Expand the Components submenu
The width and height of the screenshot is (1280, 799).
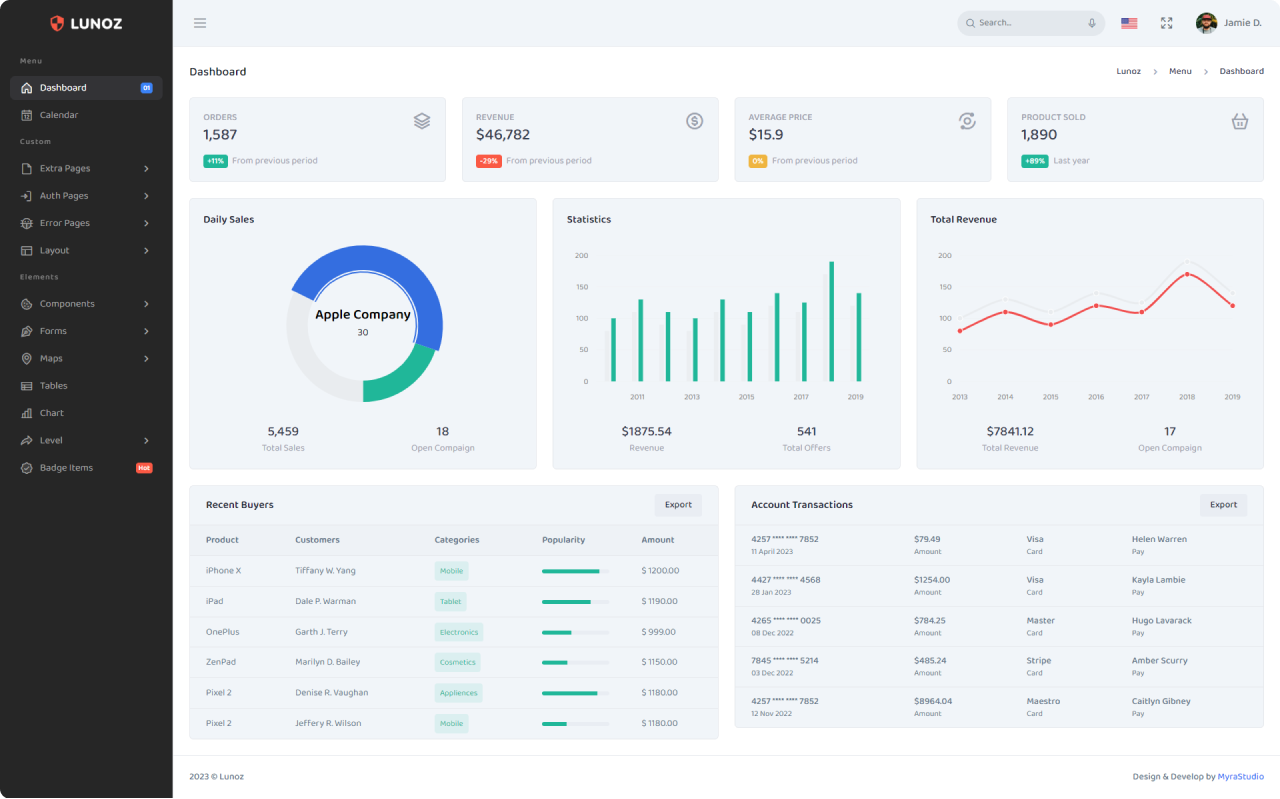pos(86,304)
